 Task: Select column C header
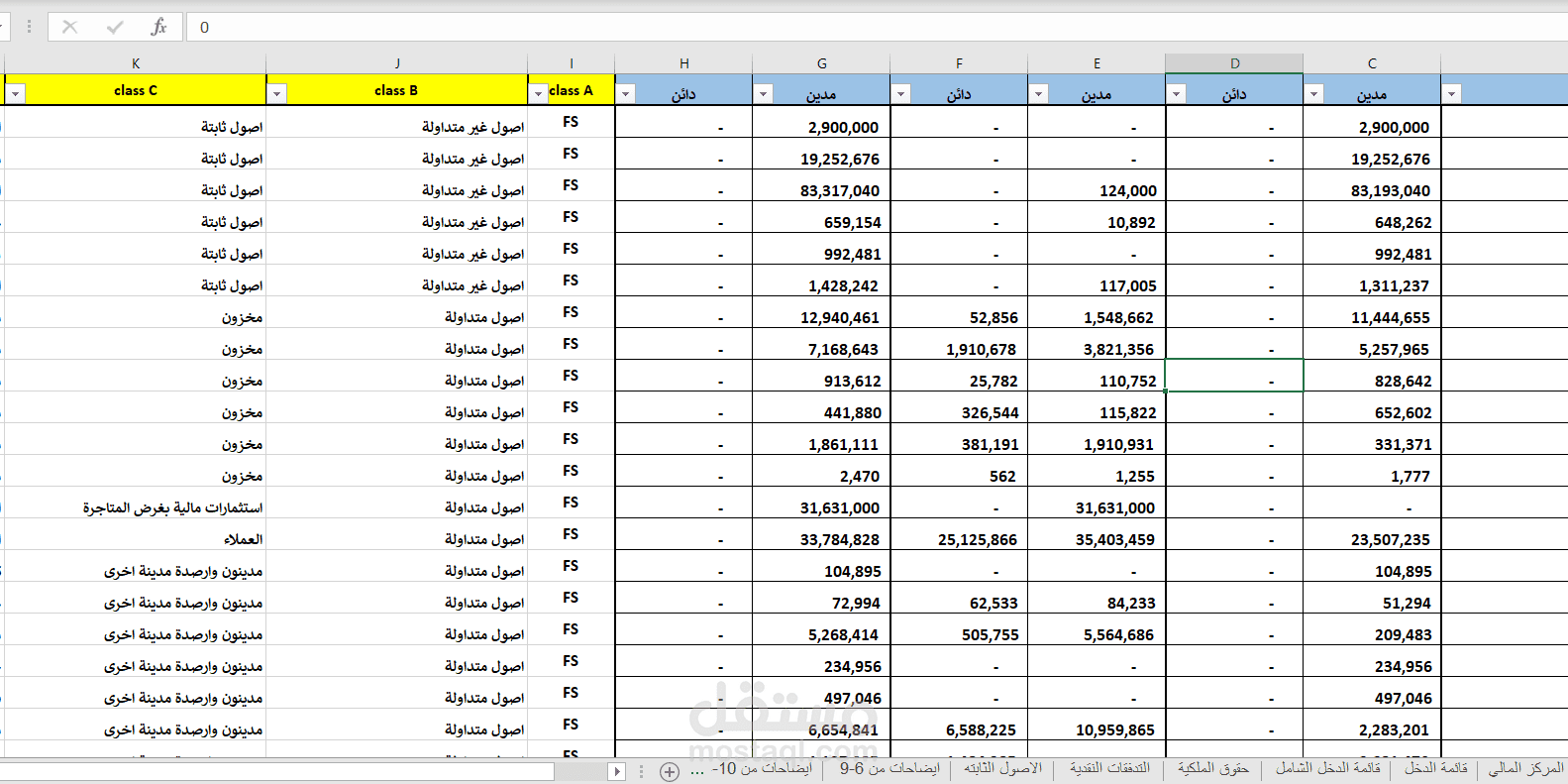pos(1373,63)
